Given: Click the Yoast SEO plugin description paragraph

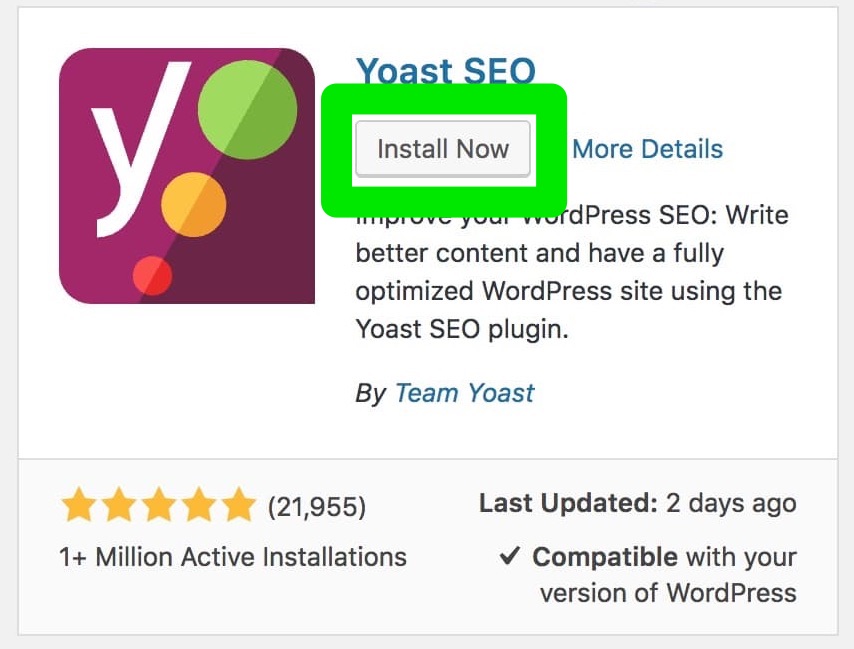Looking at the screenshot, I should (x=570, y=272).
